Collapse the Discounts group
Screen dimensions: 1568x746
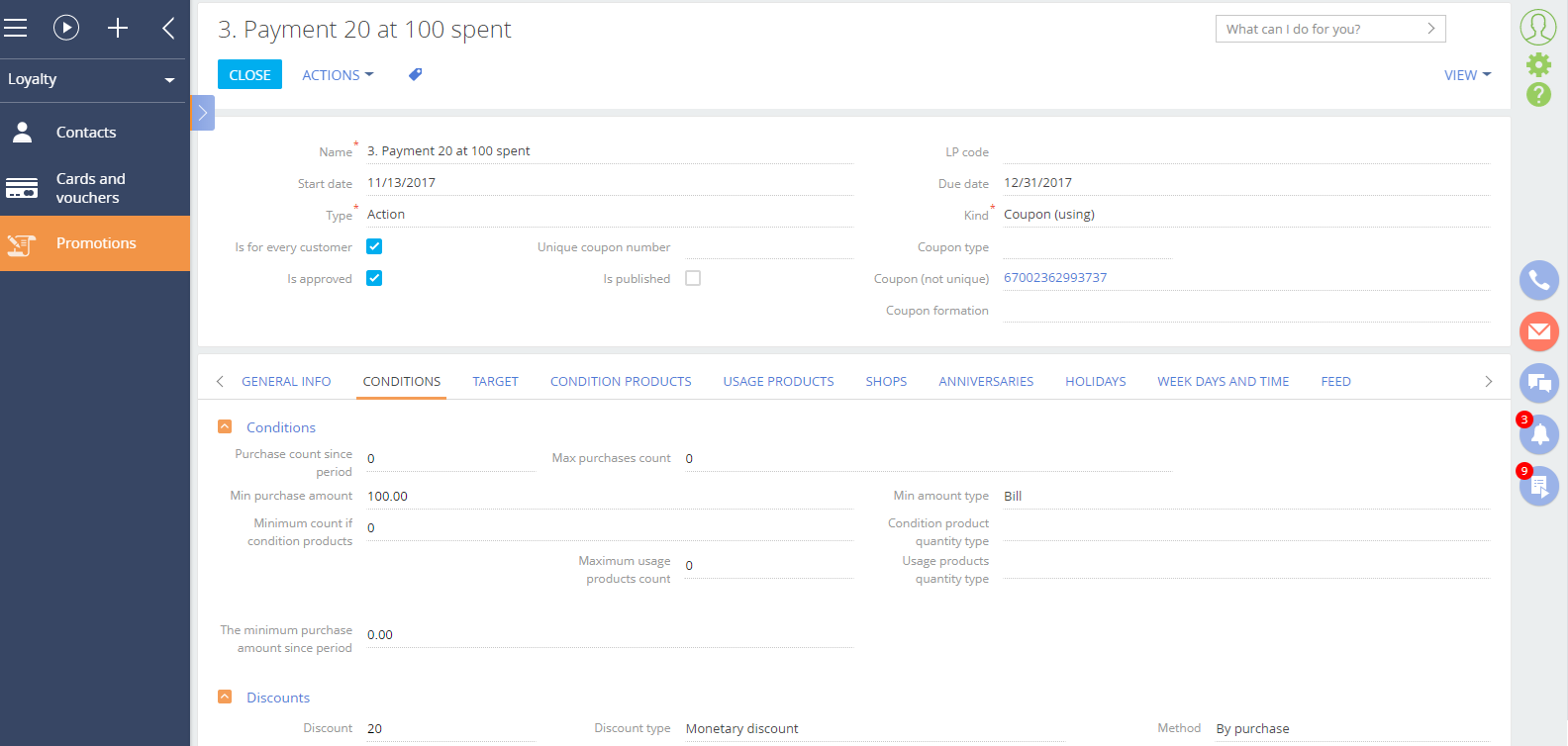point(225,697)
